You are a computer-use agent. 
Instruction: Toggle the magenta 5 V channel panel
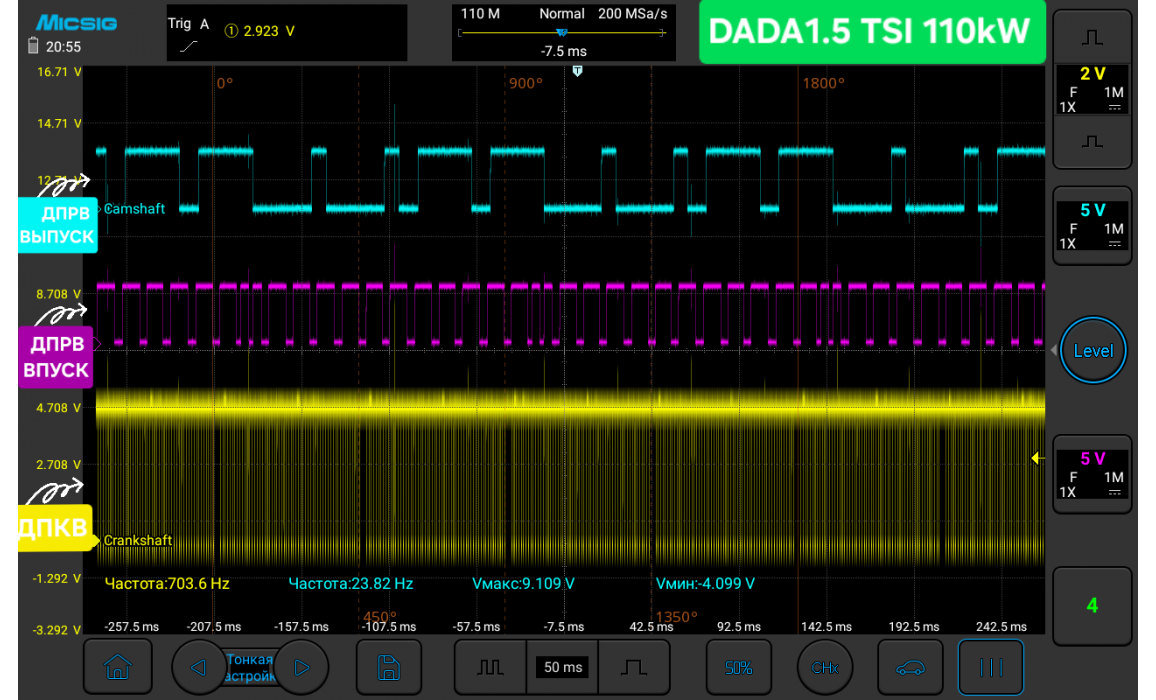point(1093,474)
